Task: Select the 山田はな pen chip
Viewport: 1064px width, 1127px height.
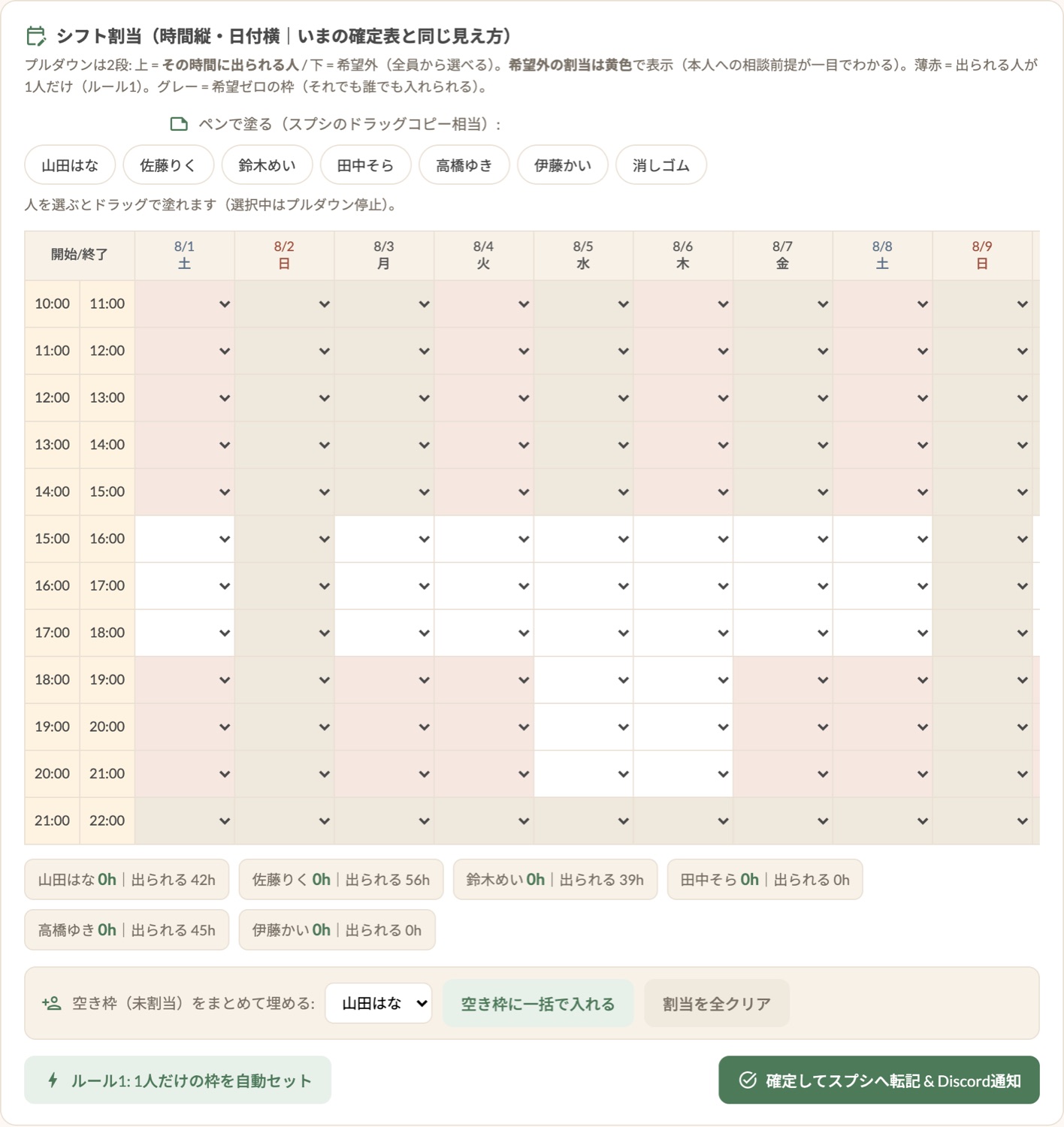Action: coord(70,165)
